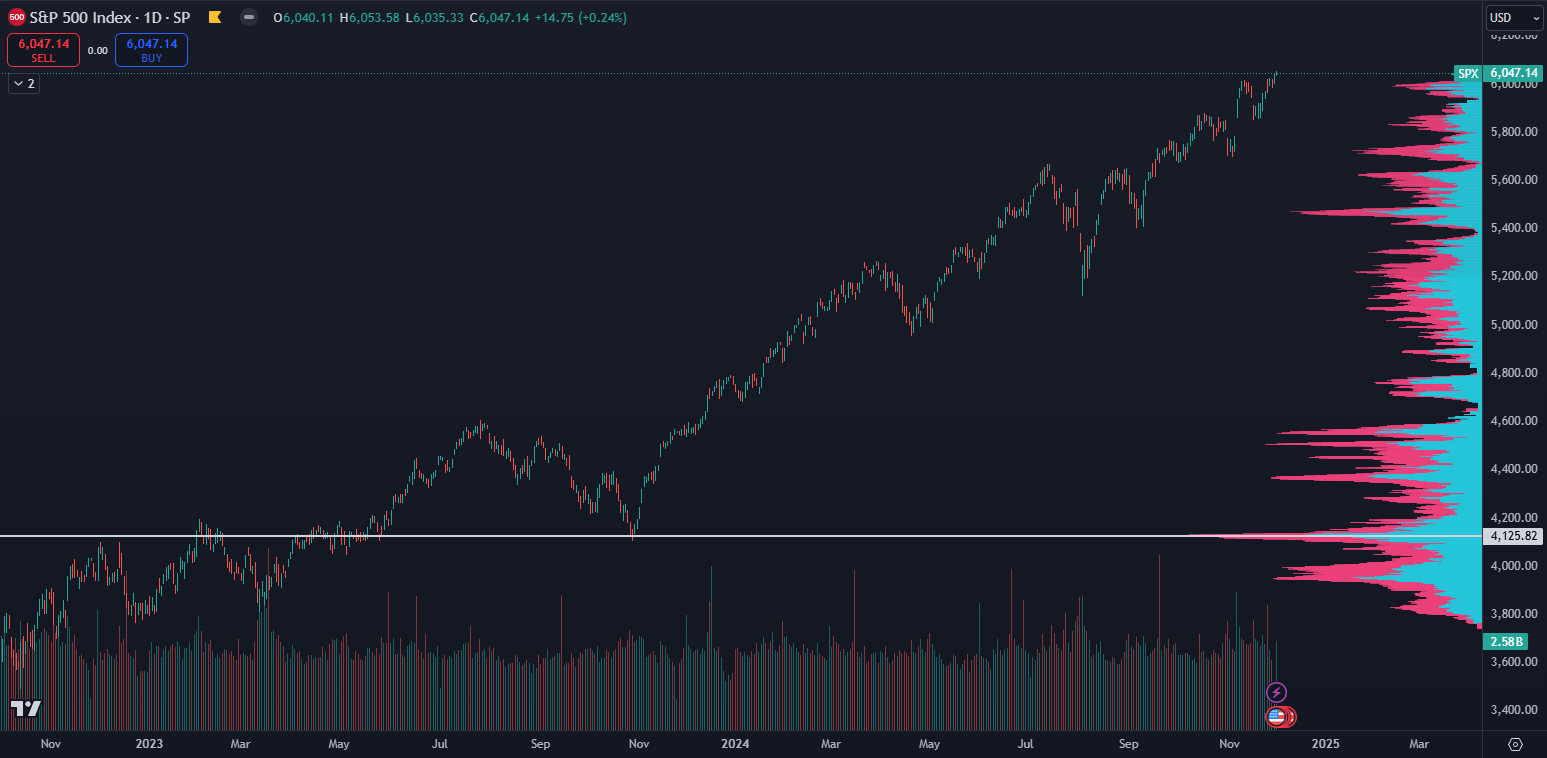Click the 5,200.00 price scale label
The height and width of the screenshot is (758, 1547).
1514,276
